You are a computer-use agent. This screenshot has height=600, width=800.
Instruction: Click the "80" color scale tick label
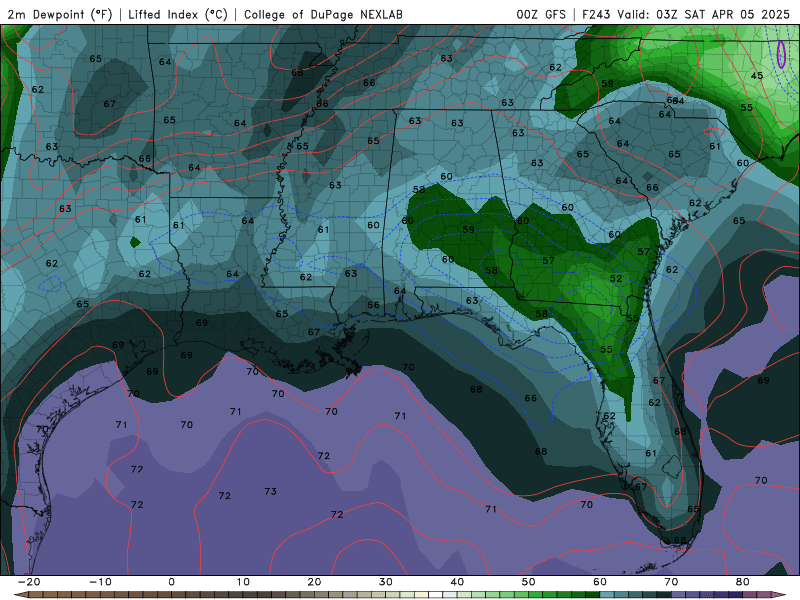pos(743,582)
